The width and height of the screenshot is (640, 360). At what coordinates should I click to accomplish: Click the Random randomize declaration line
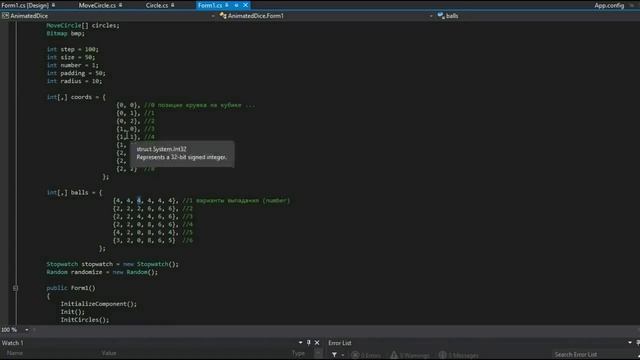[x=102, y=272]
